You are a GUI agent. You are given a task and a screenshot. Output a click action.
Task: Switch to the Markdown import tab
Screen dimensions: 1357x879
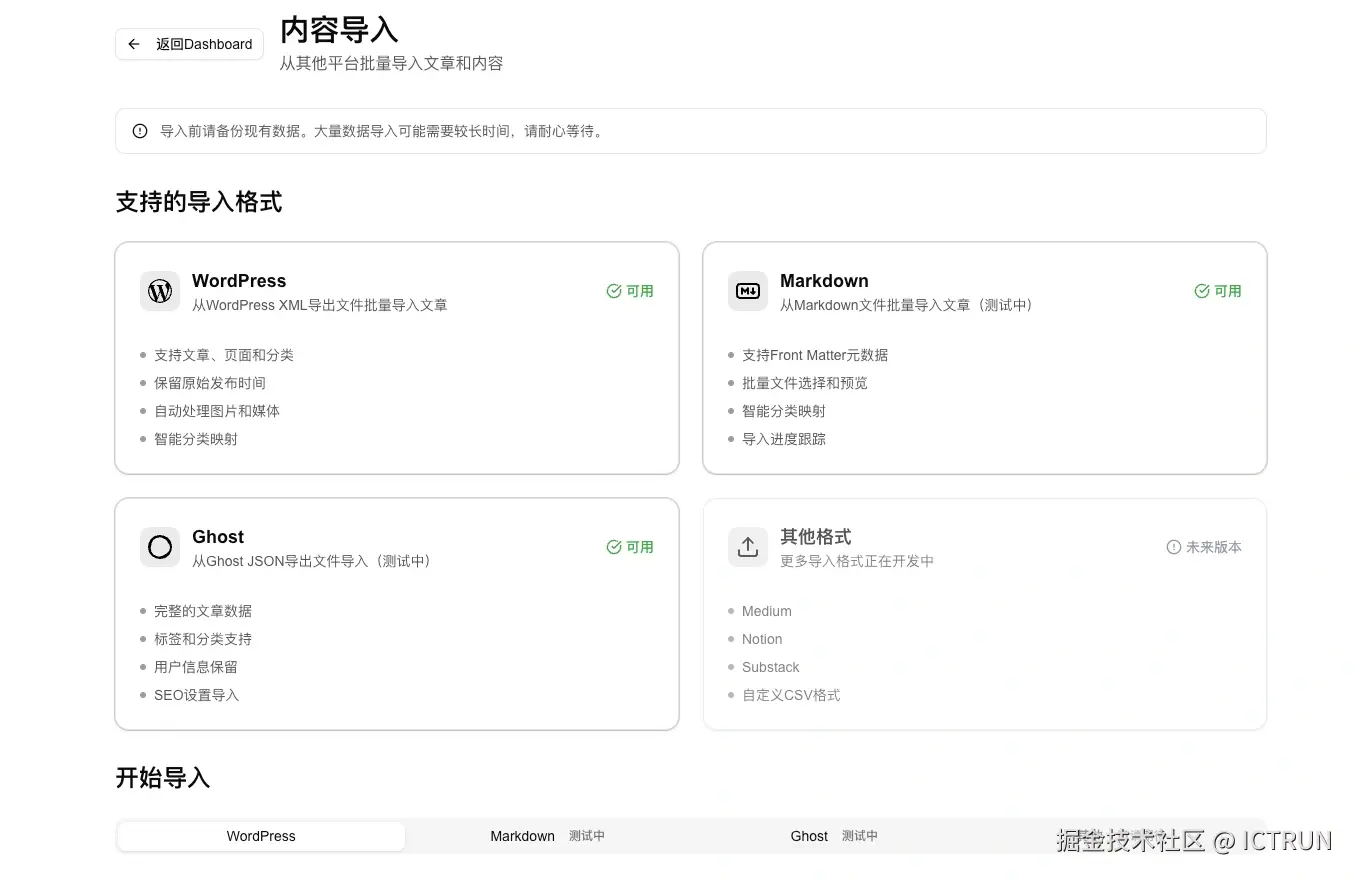(x=547, y=836)
